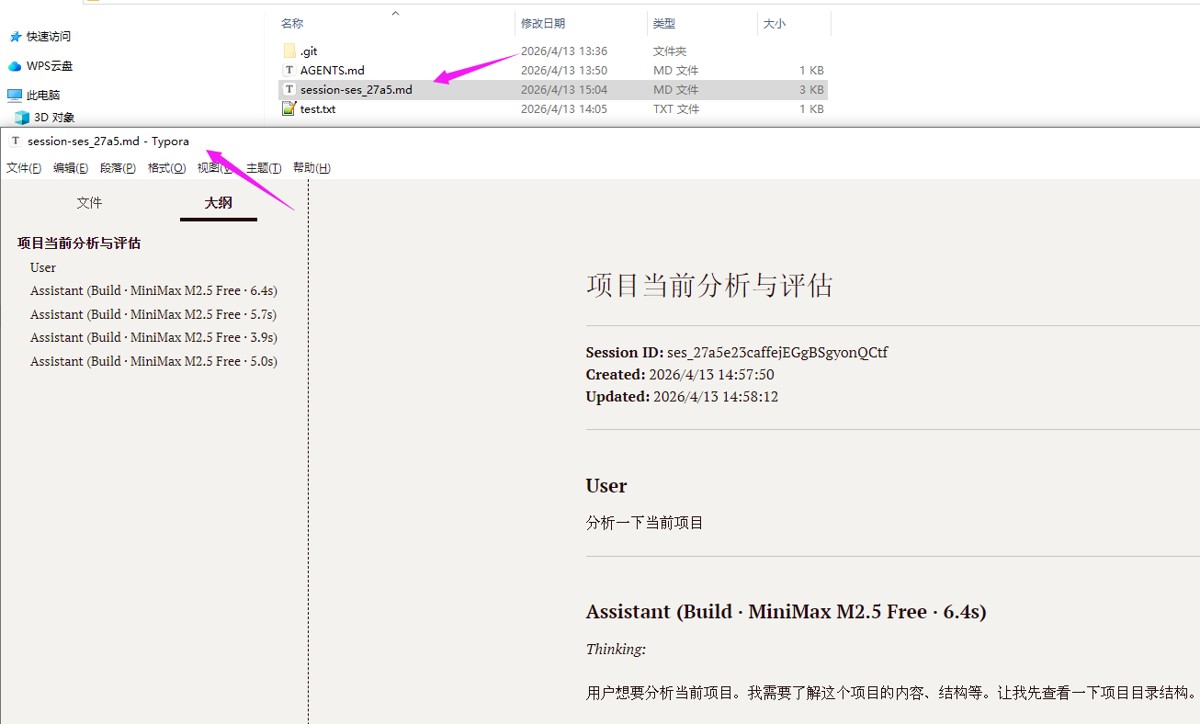The height and width of the screenshot is (724, 1200).
Task: Click the Created: 2026/4/13 14:57:50 line
Action: pos(680,374)
